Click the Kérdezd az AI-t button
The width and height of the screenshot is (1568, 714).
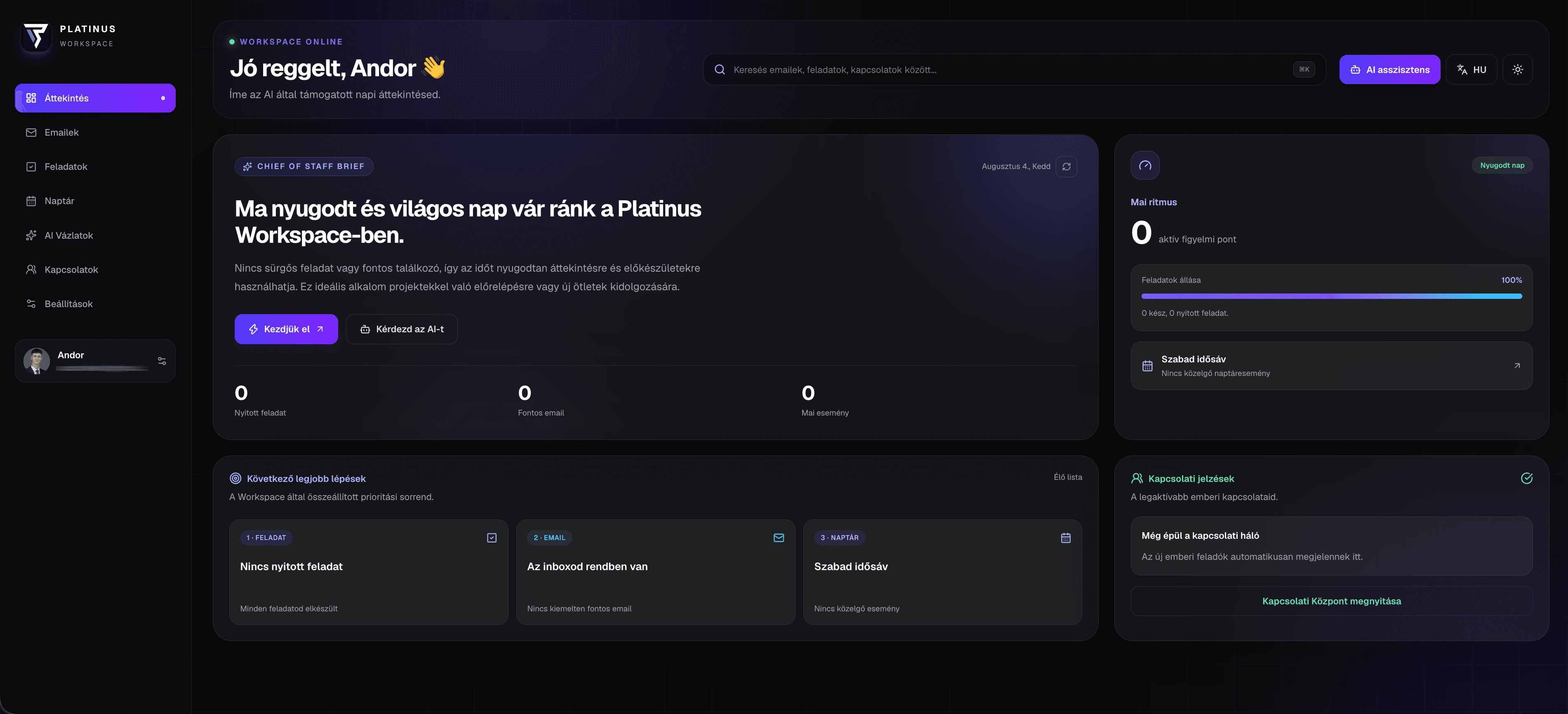tap(402, 329)
